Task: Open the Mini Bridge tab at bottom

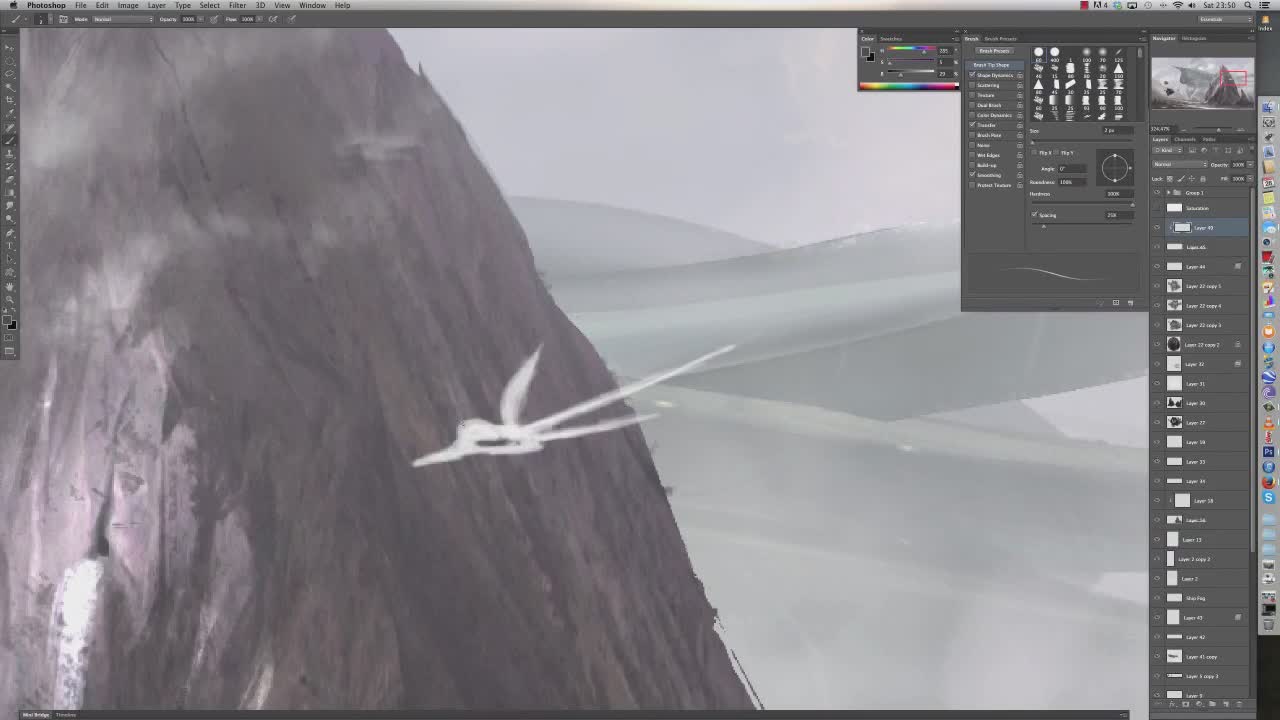Action: pyautogui.click(x=36, y=715)
